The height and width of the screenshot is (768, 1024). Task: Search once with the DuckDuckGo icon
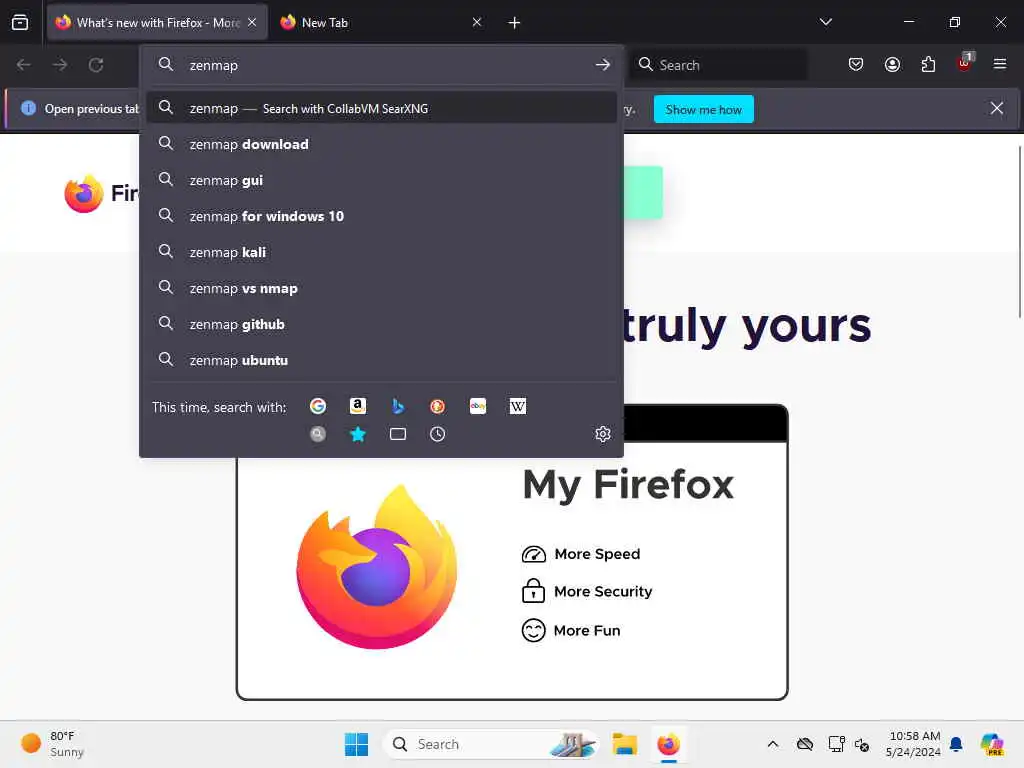[x=438, y=406]
